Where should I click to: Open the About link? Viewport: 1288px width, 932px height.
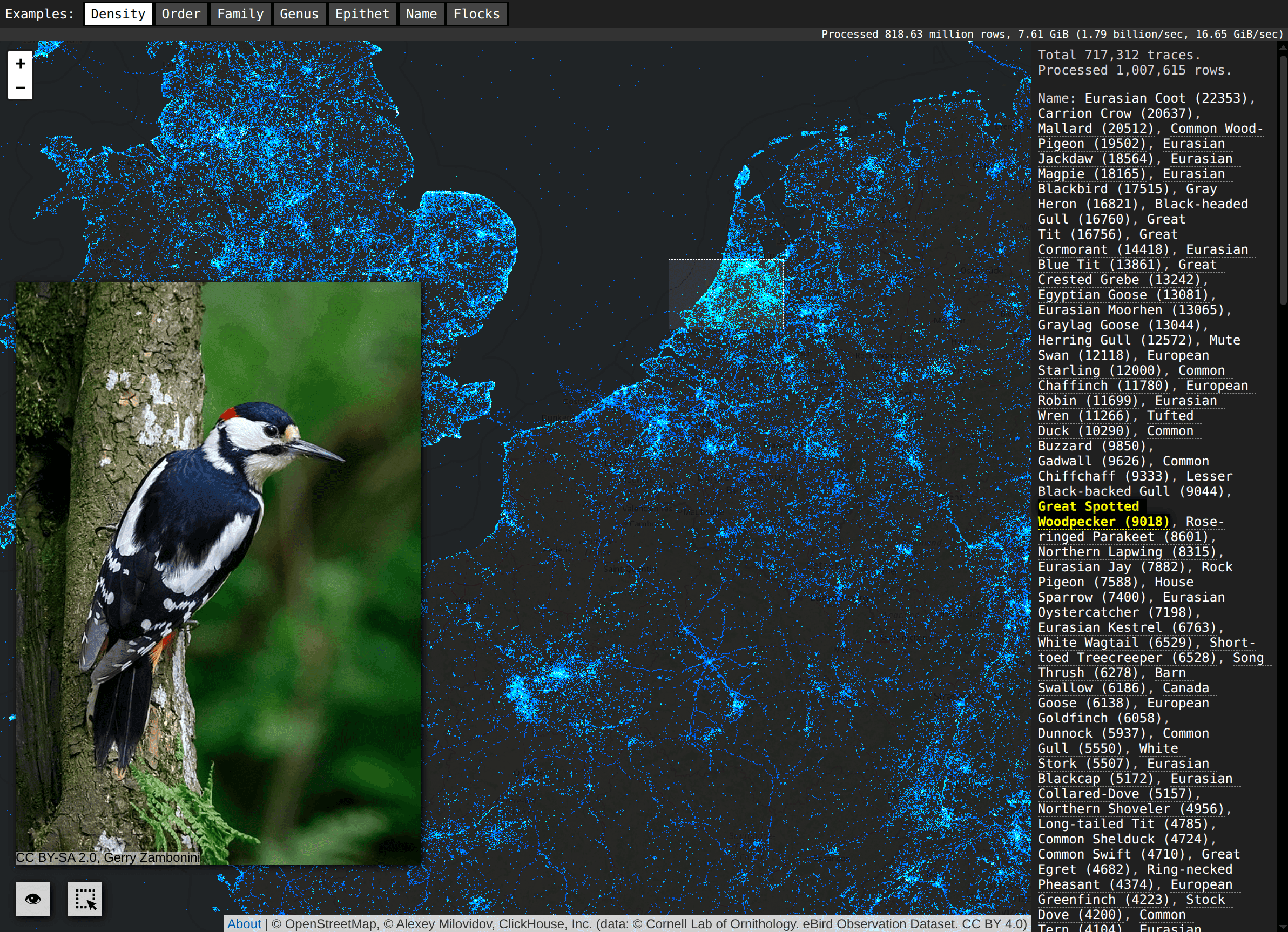pyautogui.click(x=244, y=924)
